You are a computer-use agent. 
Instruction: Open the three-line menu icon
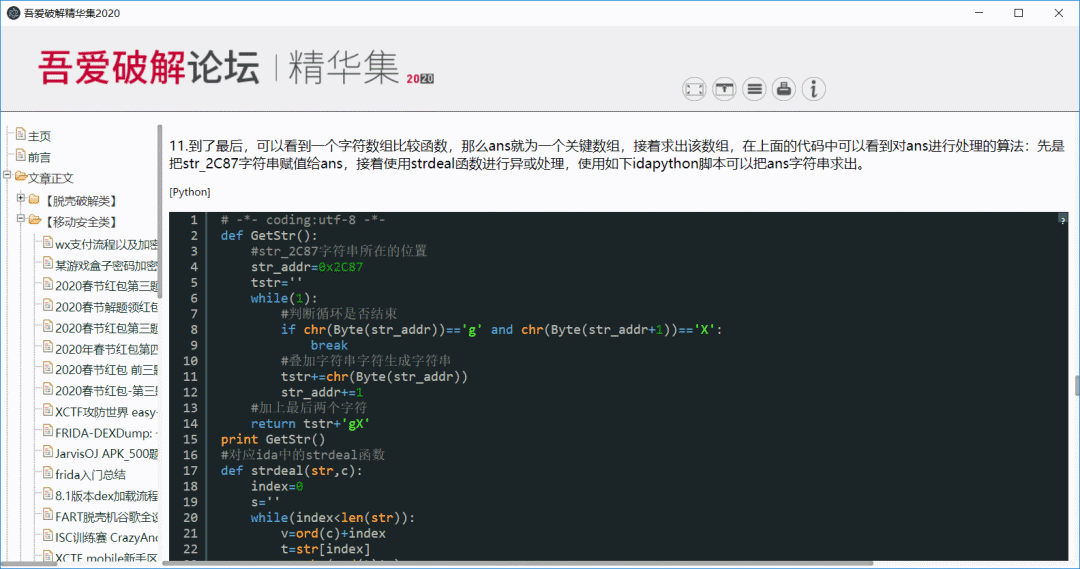pyautogui.click(x=755, y=89)
